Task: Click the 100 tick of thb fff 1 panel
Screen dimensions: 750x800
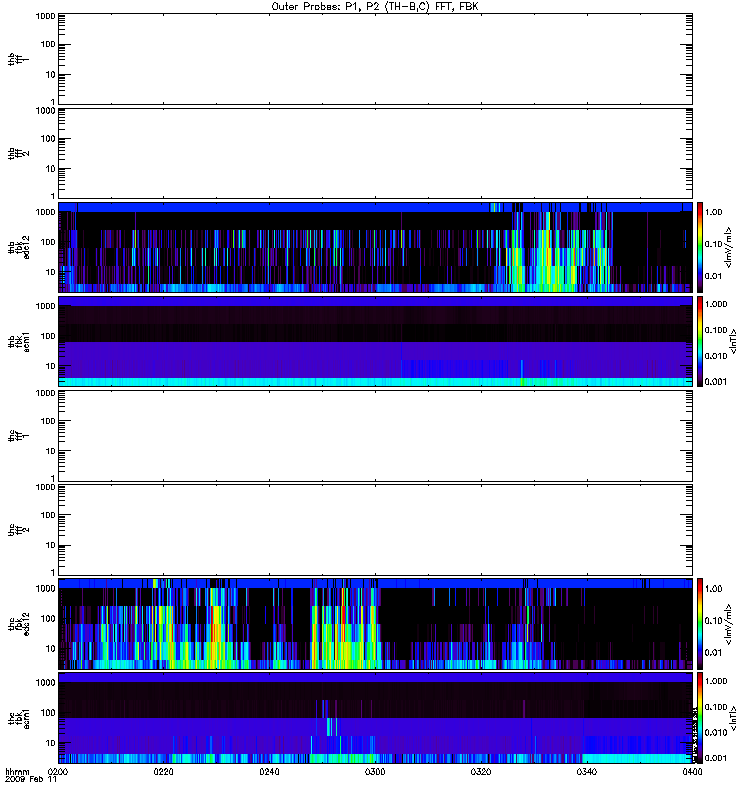Action: 48,44
